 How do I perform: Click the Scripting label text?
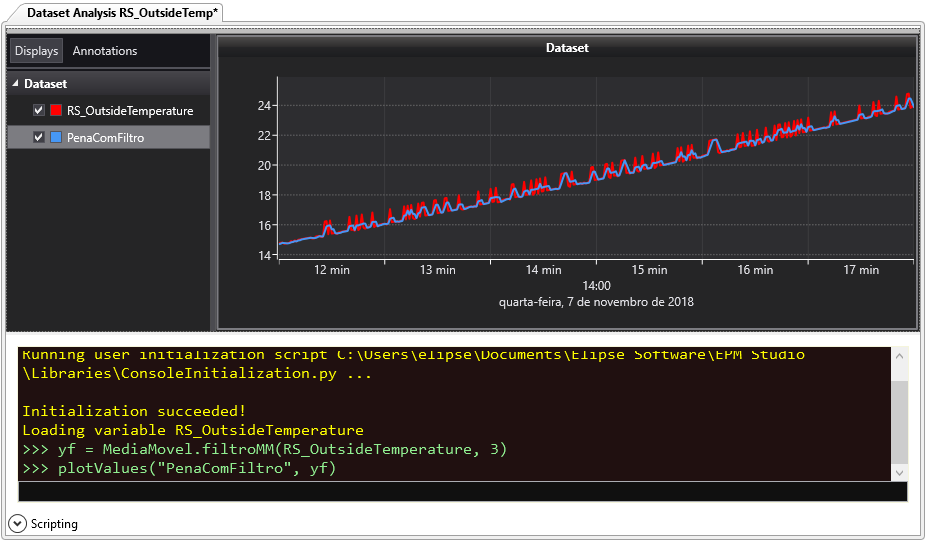click(54, 524)
